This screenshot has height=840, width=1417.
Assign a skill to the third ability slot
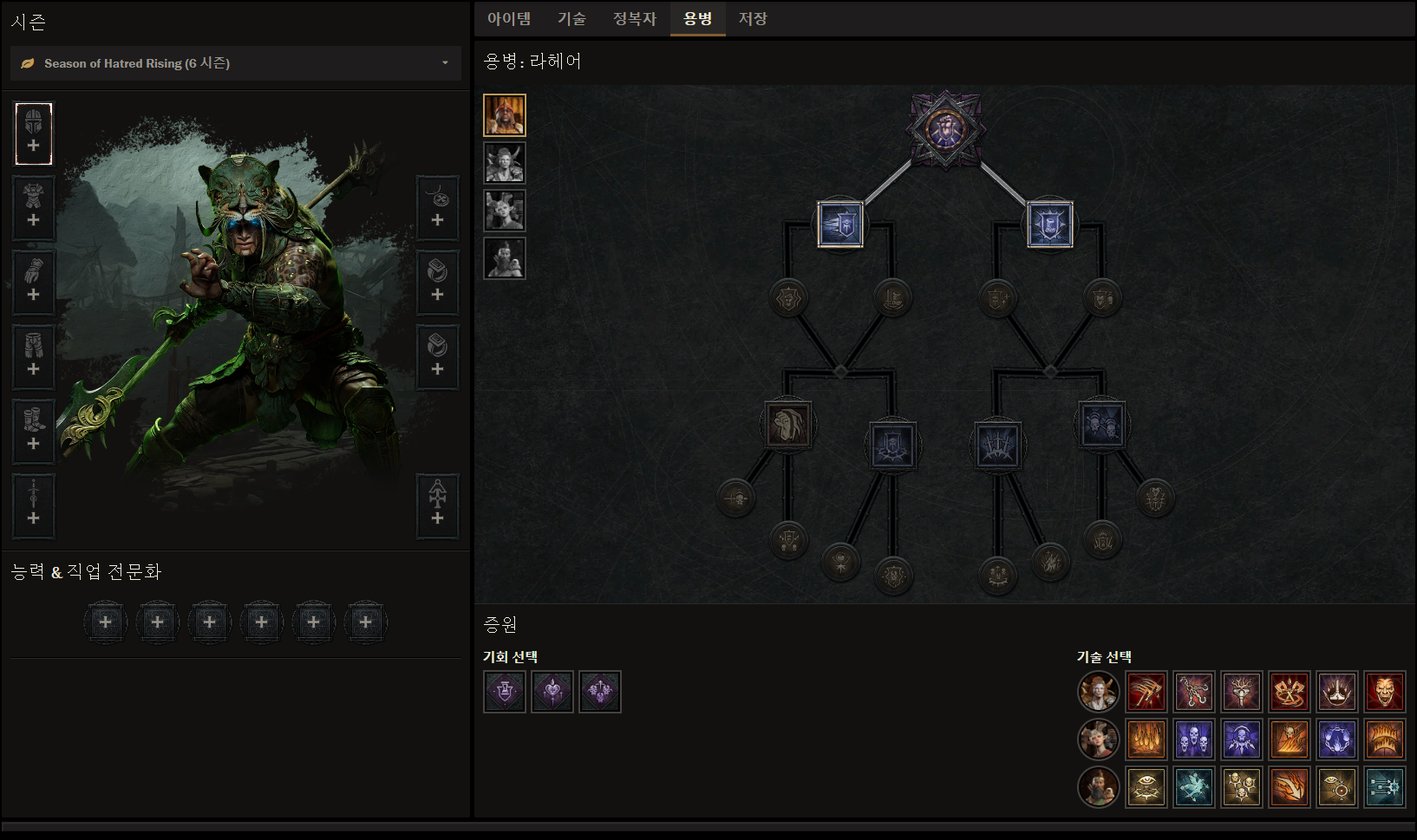[x=210, y=622]
